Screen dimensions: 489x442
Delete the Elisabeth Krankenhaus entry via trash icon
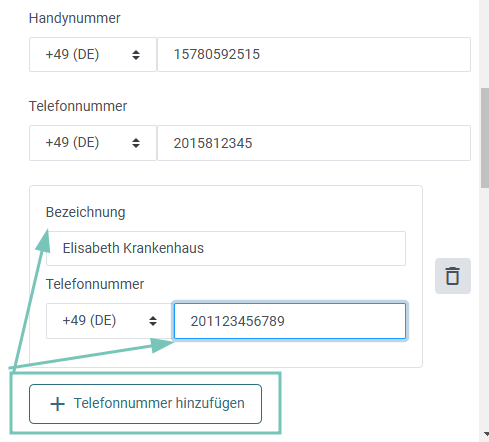click(x=453, y=276)
